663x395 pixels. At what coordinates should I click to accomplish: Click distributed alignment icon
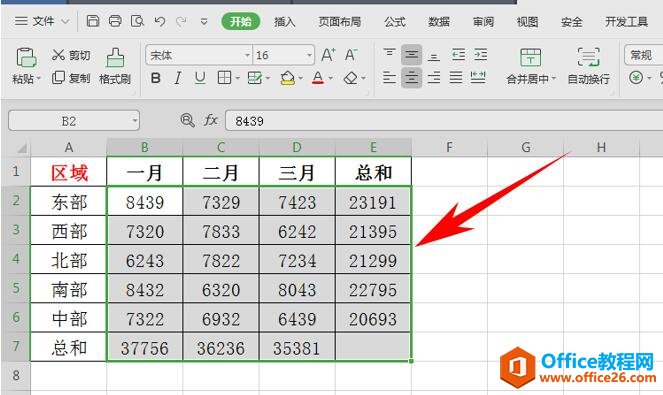[x=478, y=77]
